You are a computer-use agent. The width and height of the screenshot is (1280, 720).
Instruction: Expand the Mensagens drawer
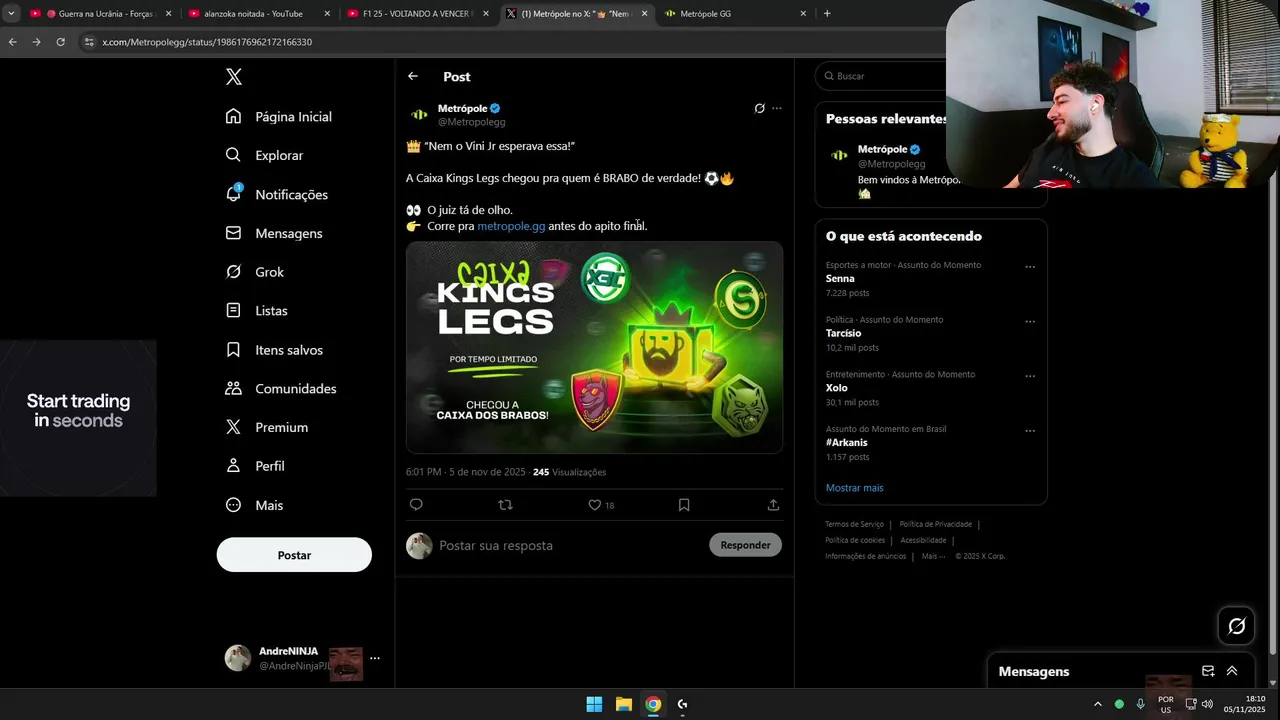[1232, 671]
